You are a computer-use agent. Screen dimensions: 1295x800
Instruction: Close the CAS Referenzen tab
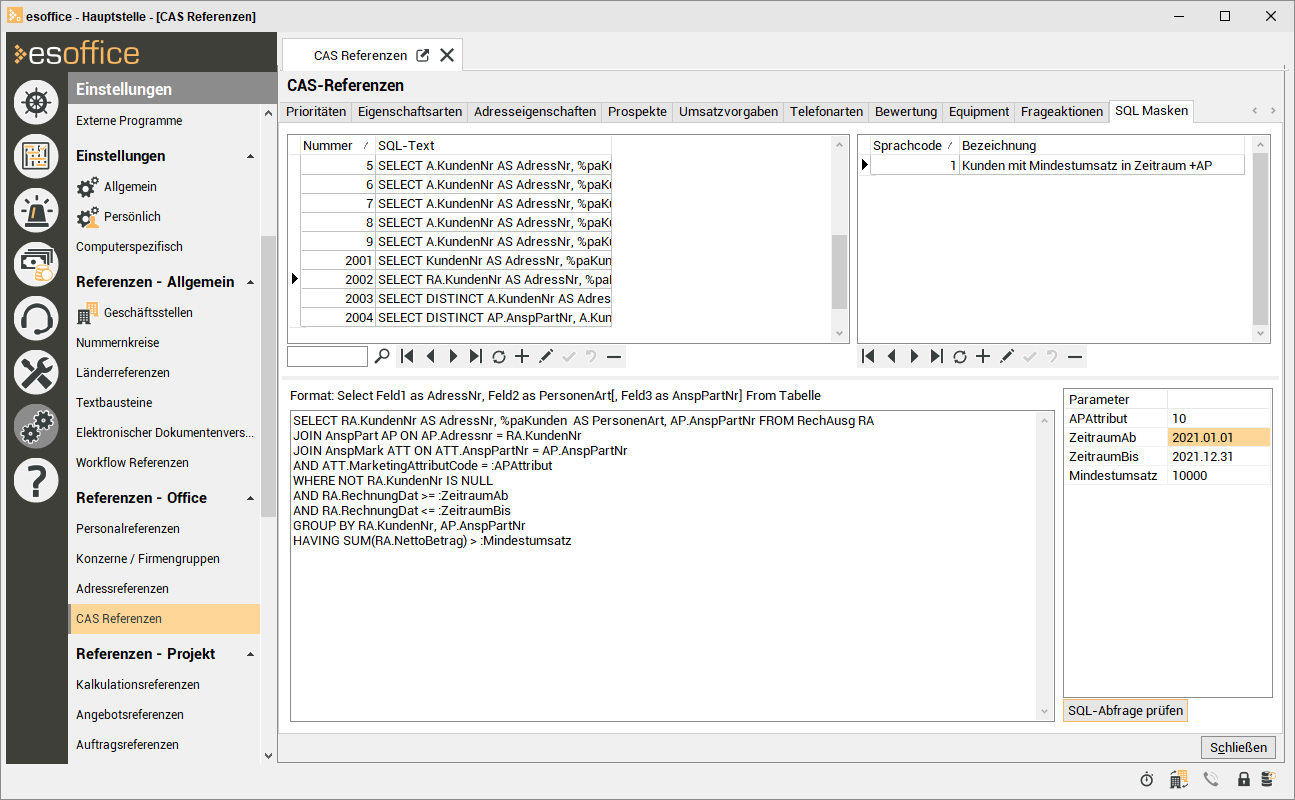[x=447, y=55]
